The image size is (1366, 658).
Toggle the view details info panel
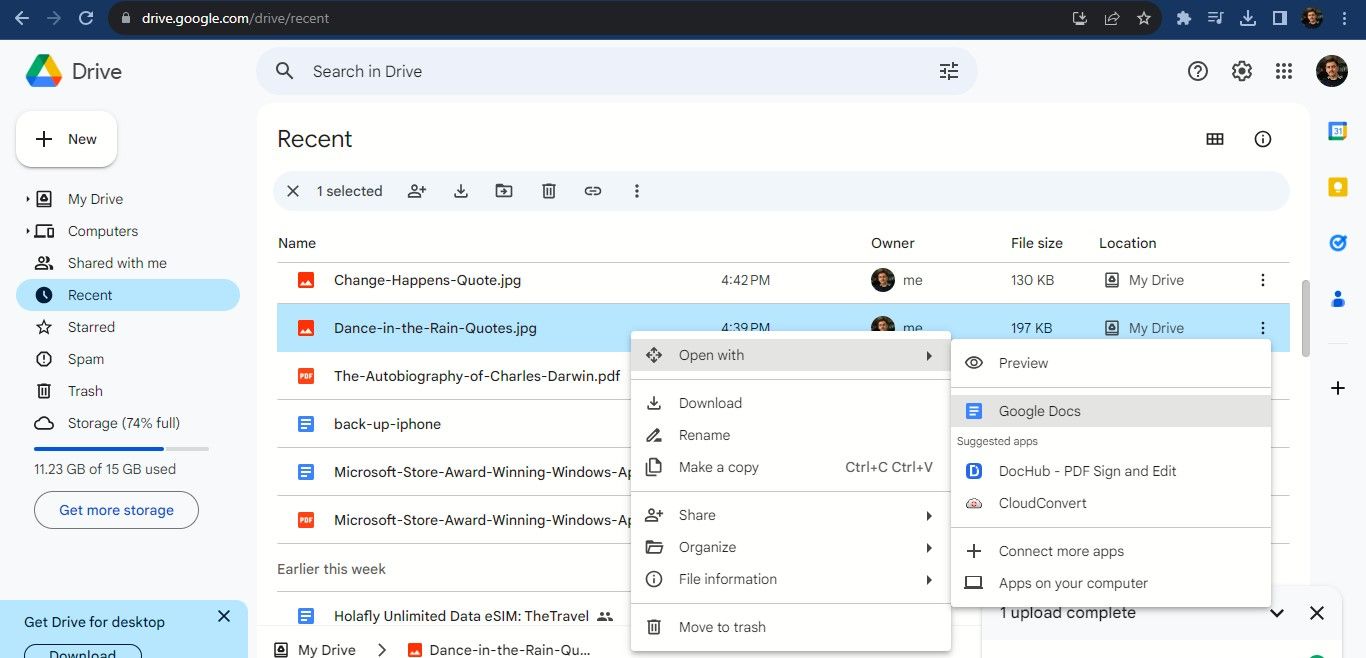1263,139
